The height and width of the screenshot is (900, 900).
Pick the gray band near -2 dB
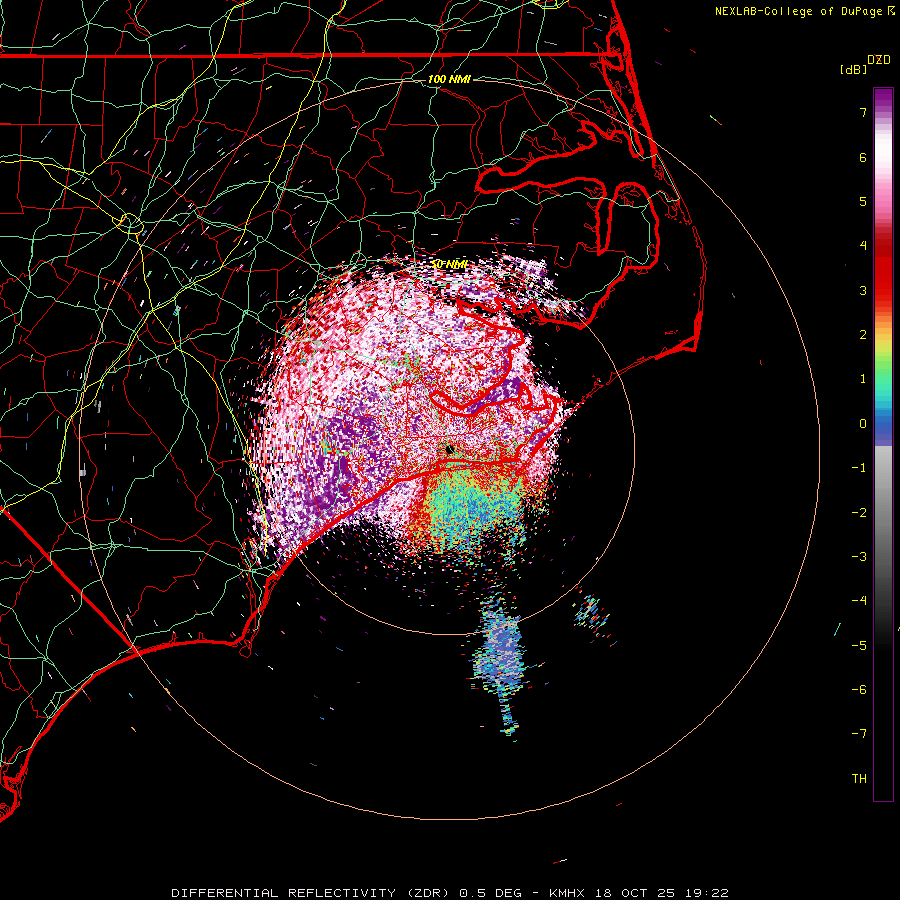tap(883, 511)
